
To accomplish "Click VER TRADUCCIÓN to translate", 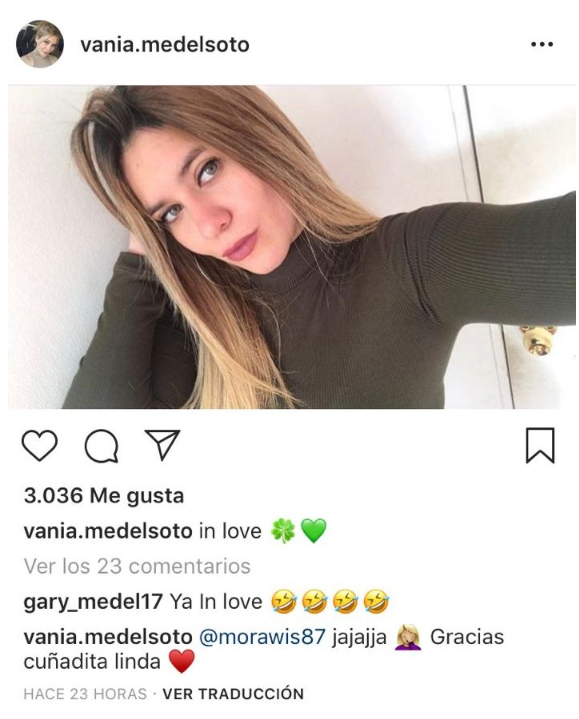I will (233, 693).
